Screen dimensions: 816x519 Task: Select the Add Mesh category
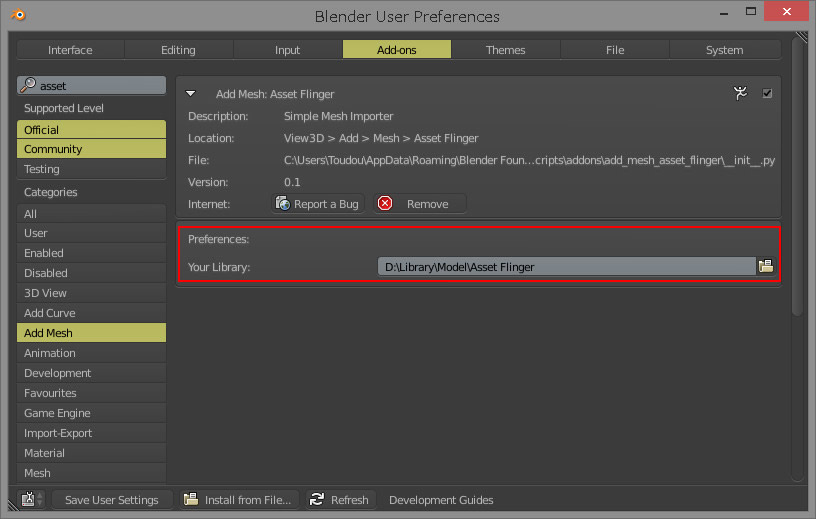92,333
